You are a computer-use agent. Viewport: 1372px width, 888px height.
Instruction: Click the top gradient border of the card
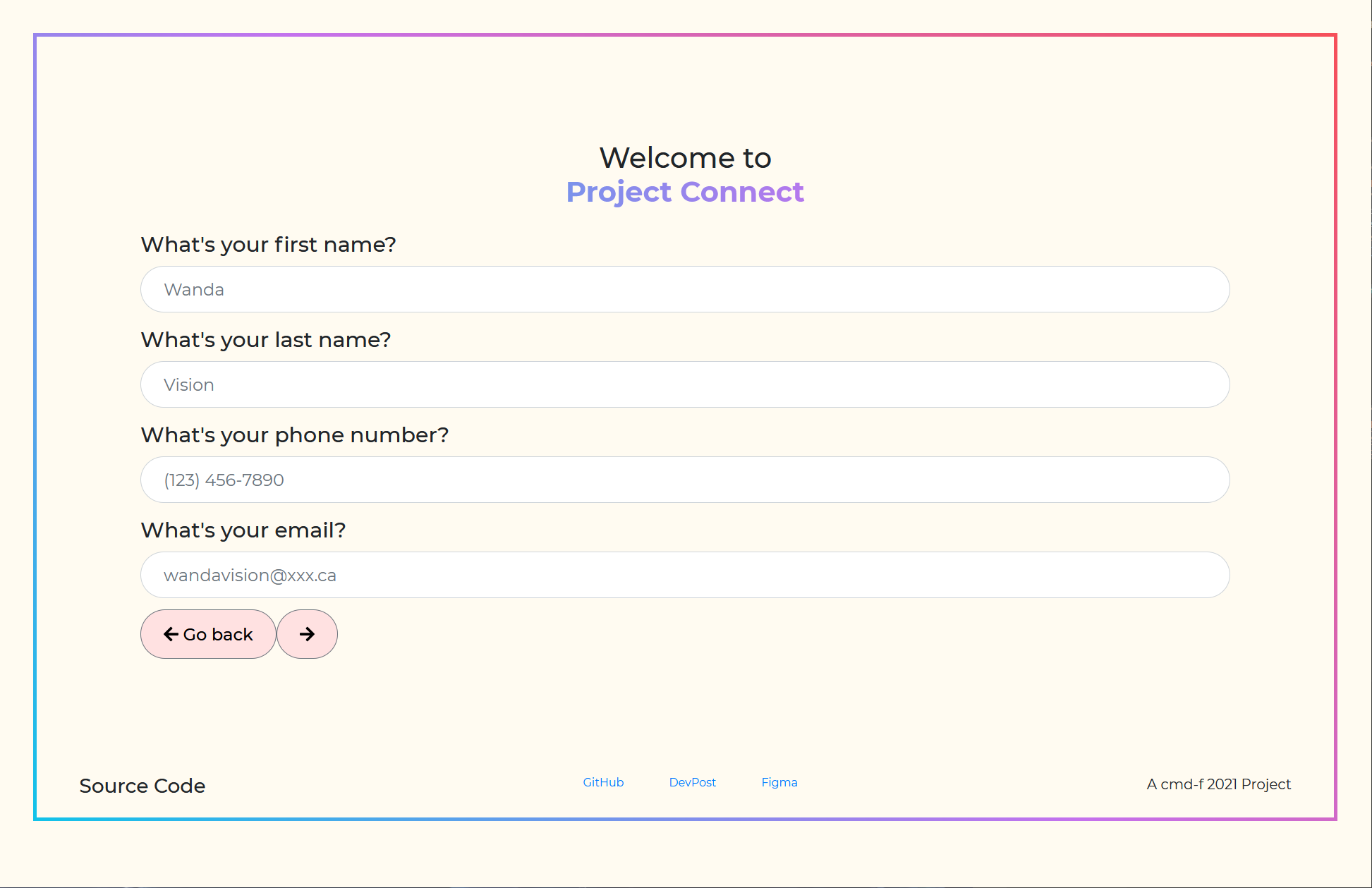(x=684, y=35)
